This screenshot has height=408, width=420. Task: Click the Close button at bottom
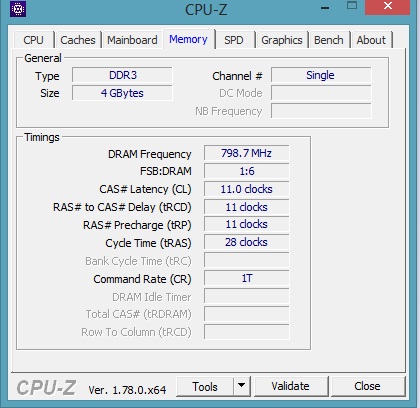tap(367, 386)
